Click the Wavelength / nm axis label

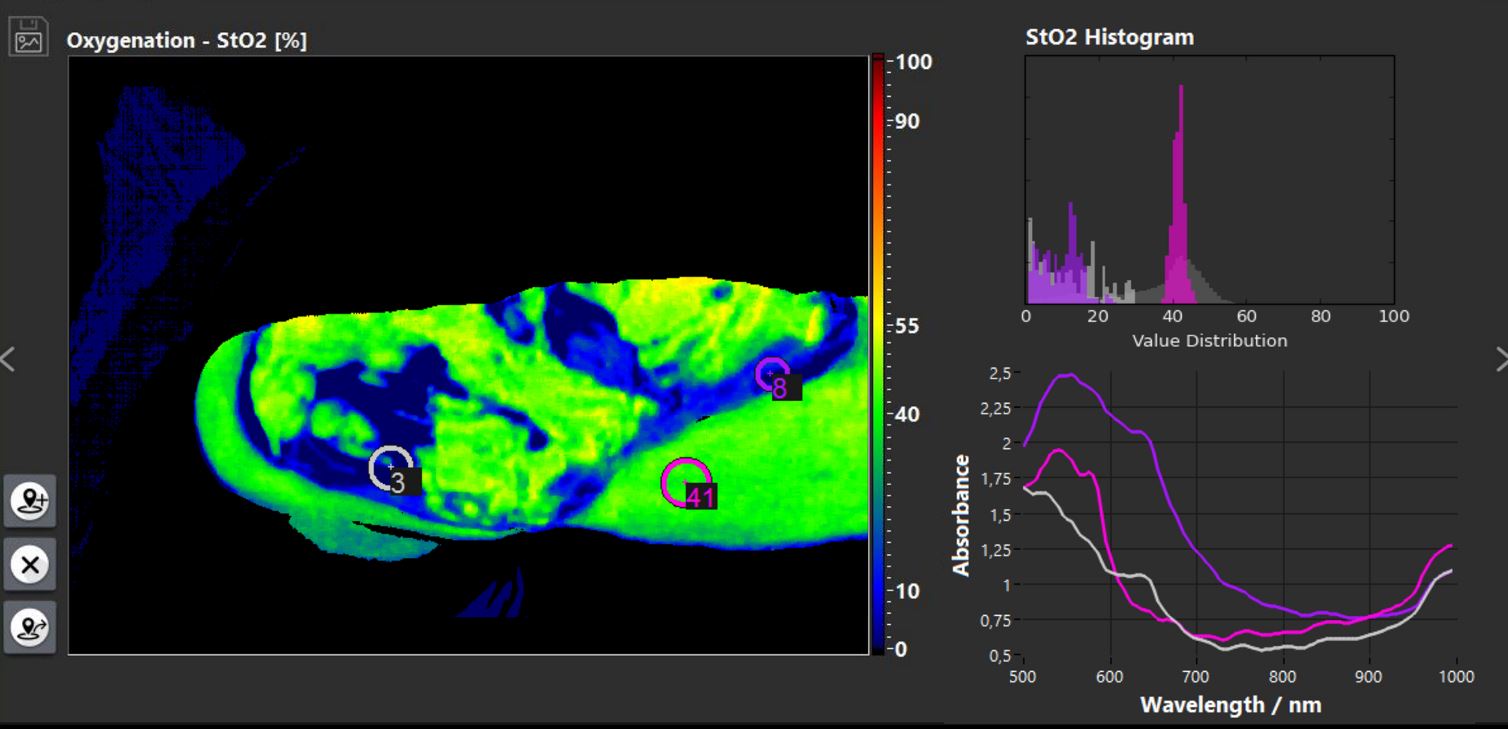pos(1231,704)
